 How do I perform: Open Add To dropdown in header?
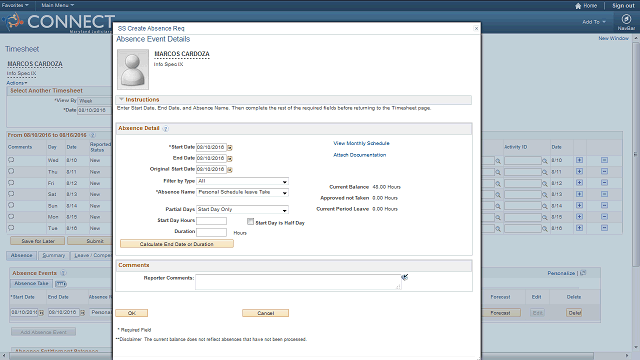point(594,22)
